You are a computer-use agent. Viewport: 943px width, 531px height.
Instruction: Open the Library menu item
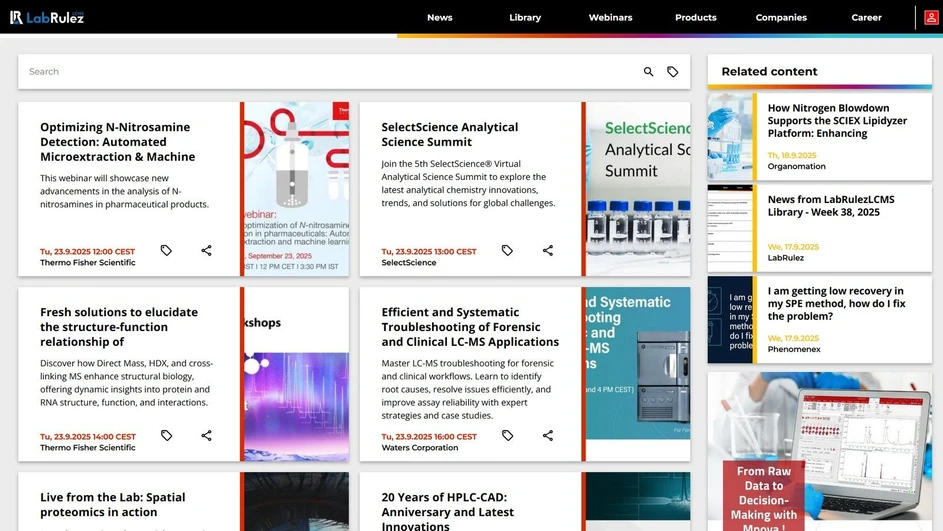point(524,17)
